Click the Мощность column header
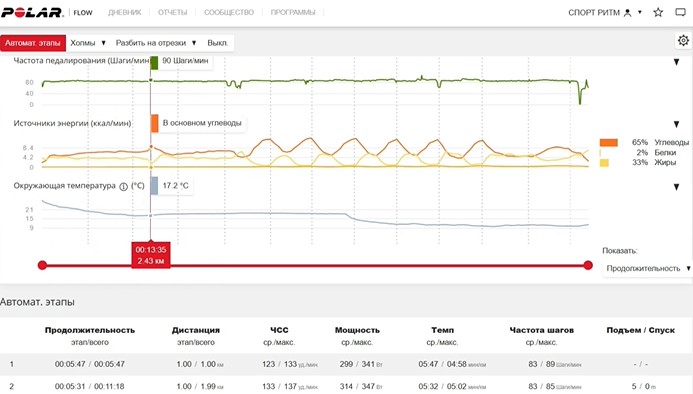This screenshot has width=693, height=394. coord(357,330)
